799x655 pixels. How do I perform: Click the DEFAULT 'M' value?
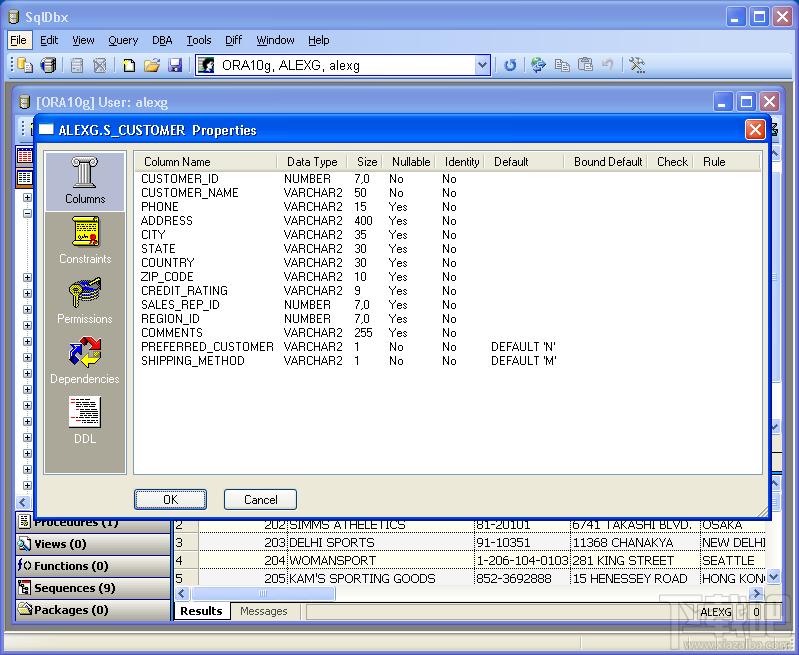click(x=524, y=361)
